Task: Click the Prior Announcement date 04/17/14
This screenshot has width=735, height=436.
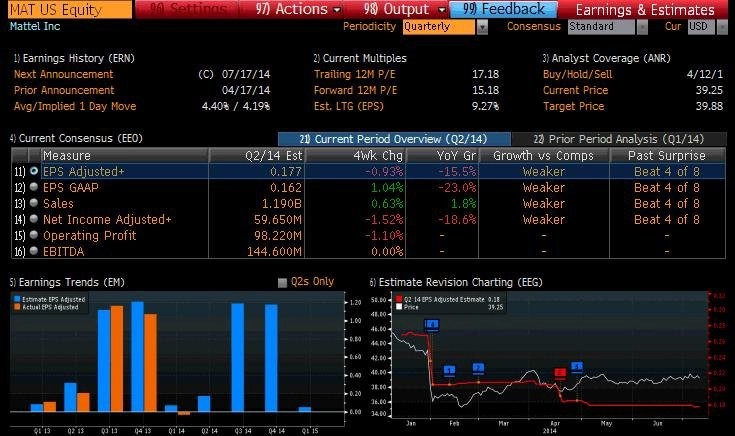Action: point(246,90)
